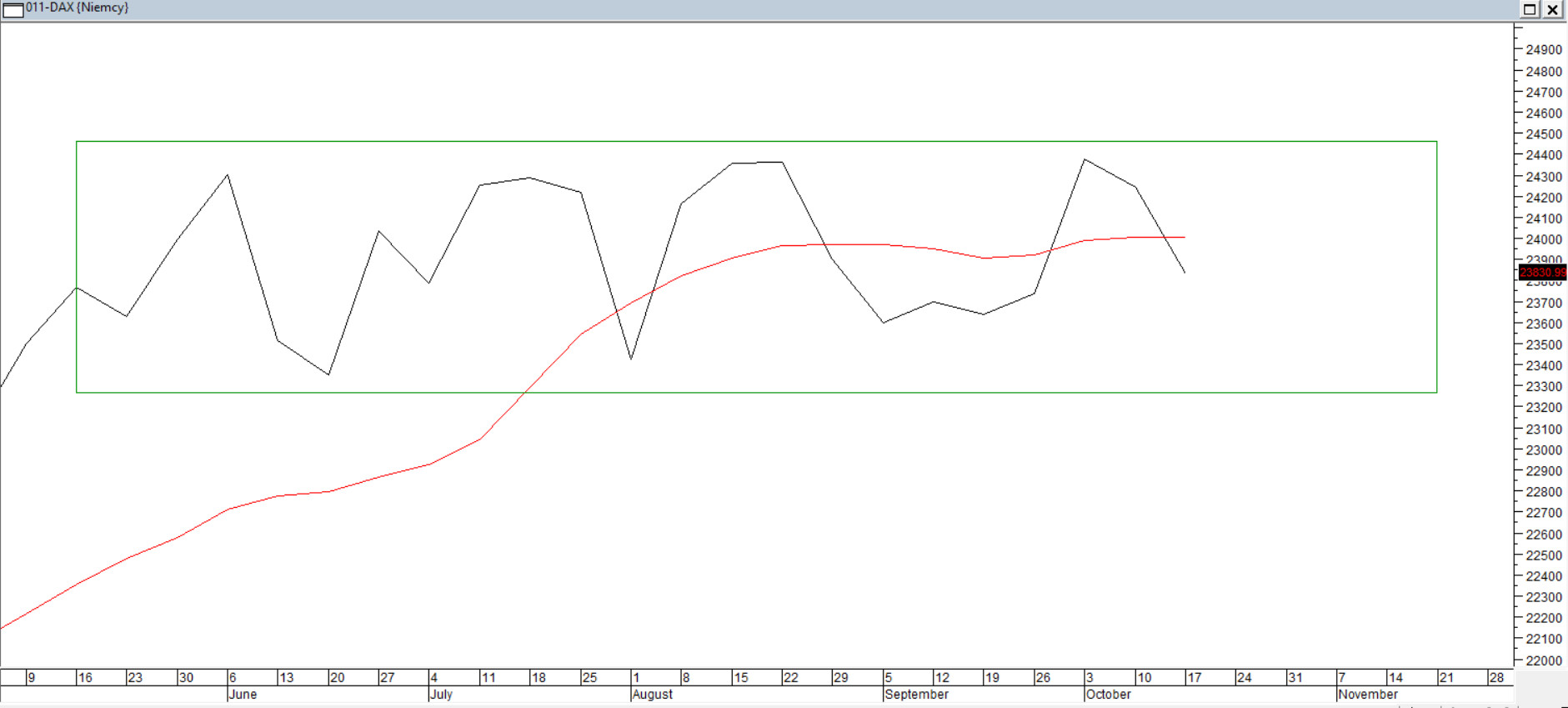Viewport: 1568px width, 708px height.
Task: Click the November month label
Action: tap(1367, 694)
